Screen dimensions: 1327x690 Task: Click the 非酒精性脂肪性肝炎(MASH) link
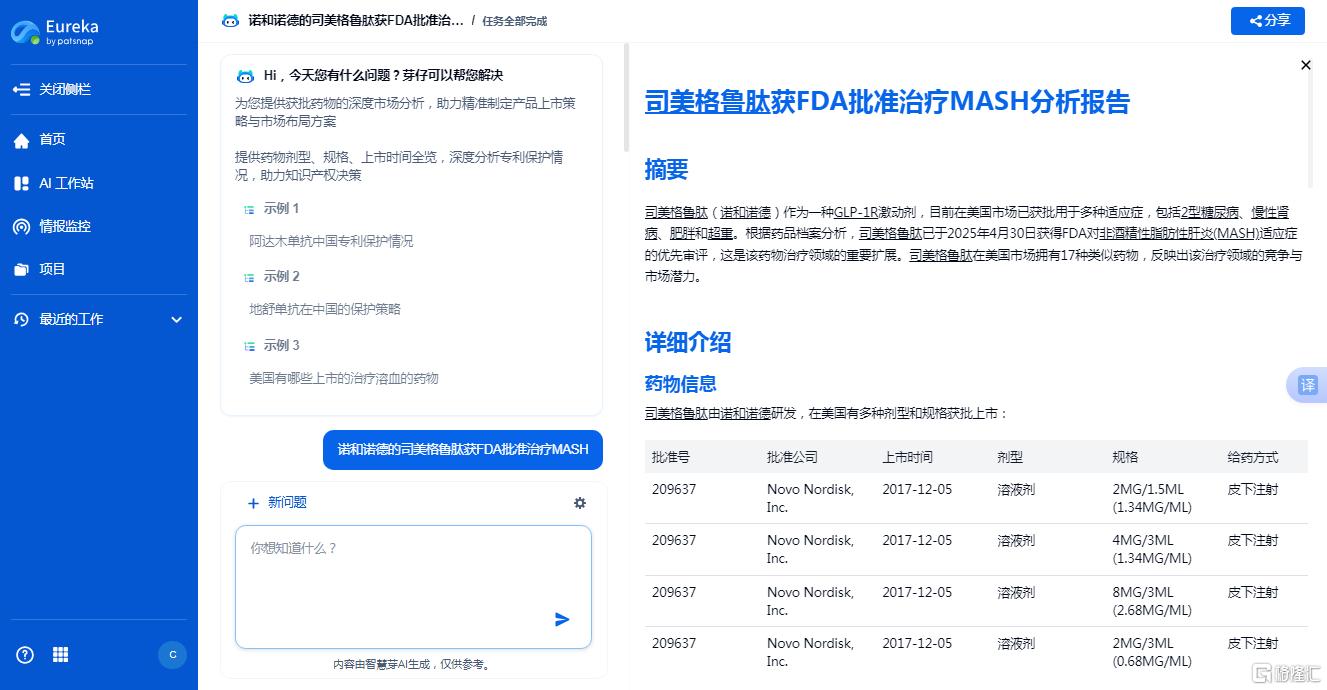[x=1180, y=233]
